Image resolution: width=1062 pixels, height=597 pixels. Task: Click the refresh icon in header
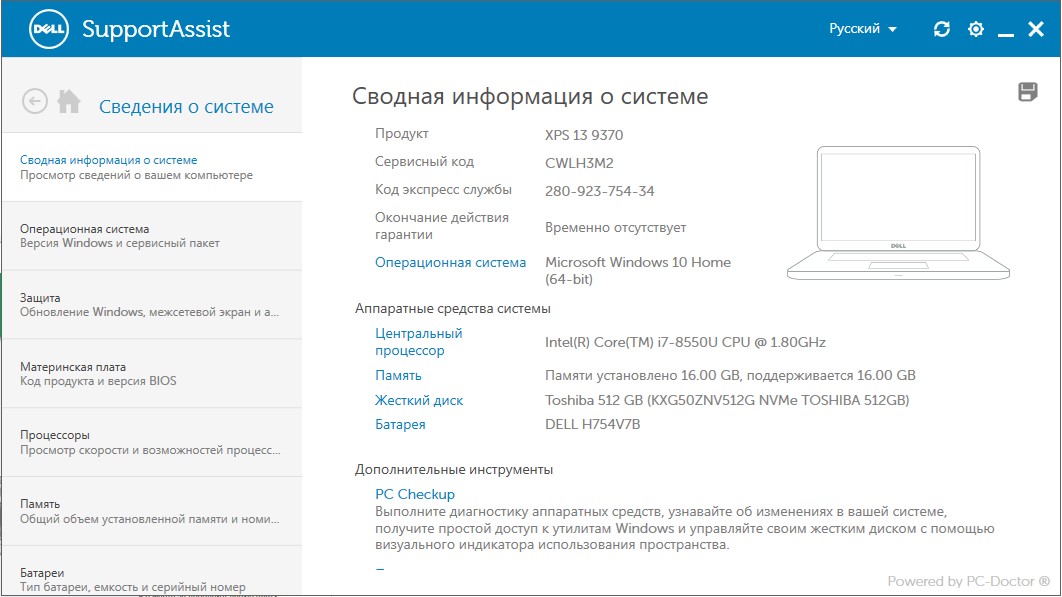pos(941,28)
